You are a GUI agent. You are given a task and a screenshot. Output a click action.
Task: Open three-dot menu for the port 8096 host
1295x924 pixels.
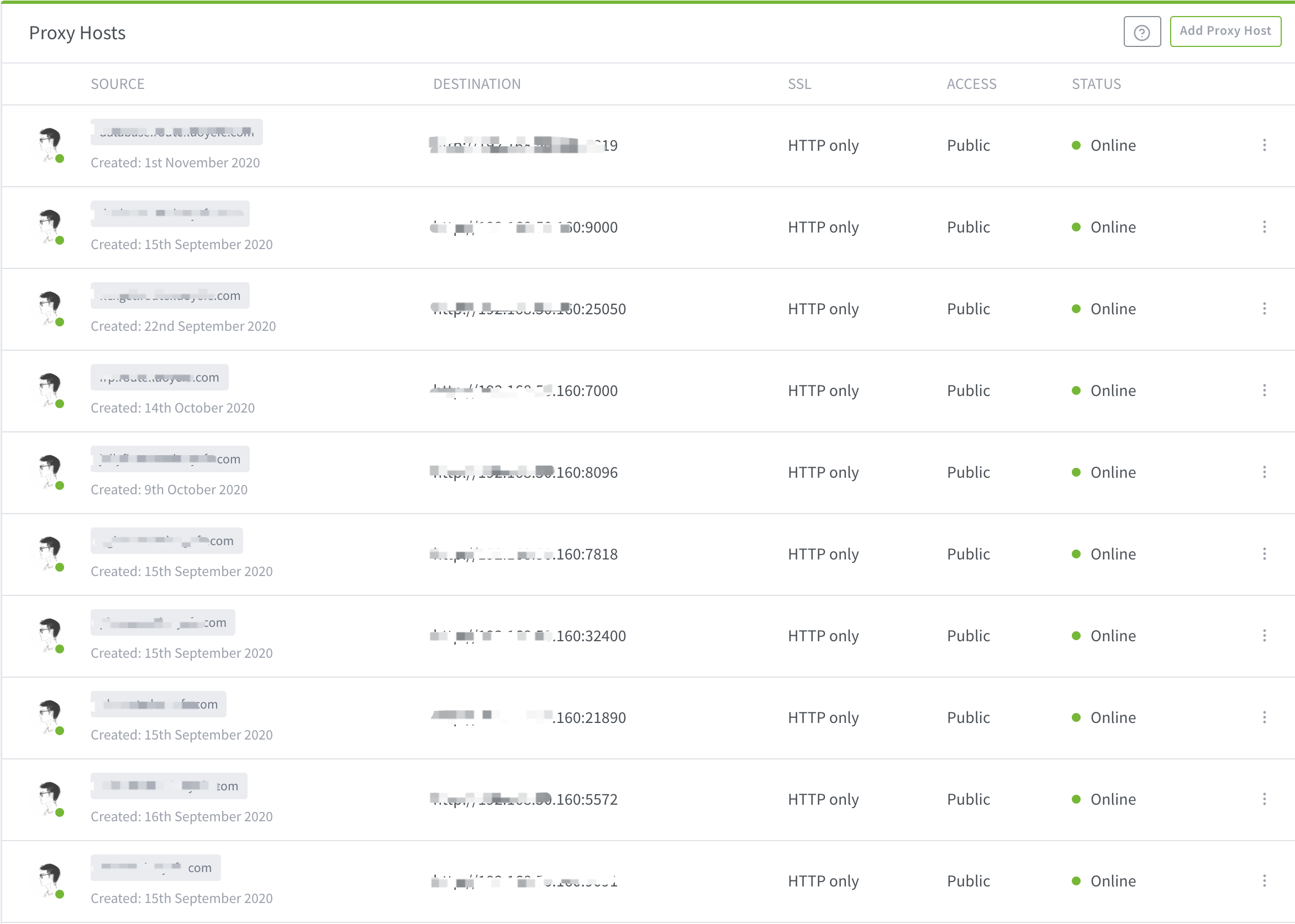(1264, 472)
